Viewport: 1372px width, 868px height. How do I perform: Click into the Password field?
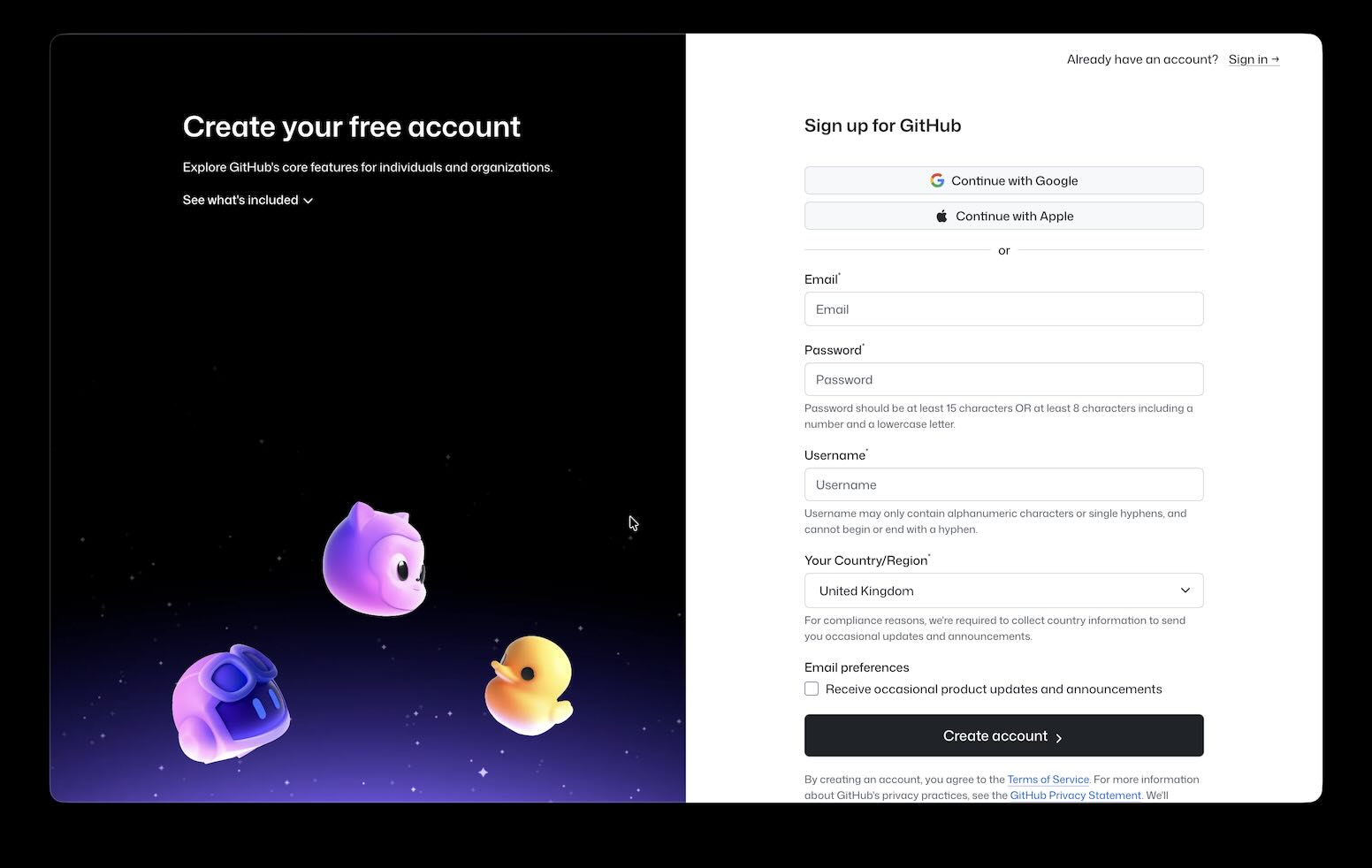[x=1003, y=380]
